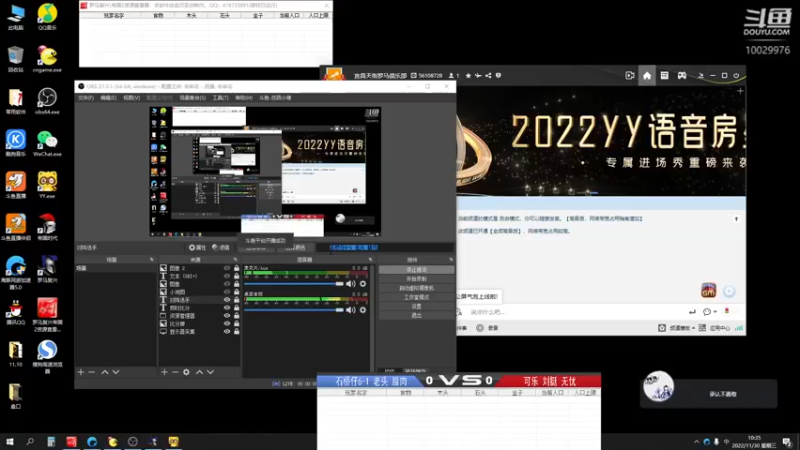This screenshot has height=450, width=800.
Task: Click the share icon in YY title bar
Action: (x=488, y=76)
